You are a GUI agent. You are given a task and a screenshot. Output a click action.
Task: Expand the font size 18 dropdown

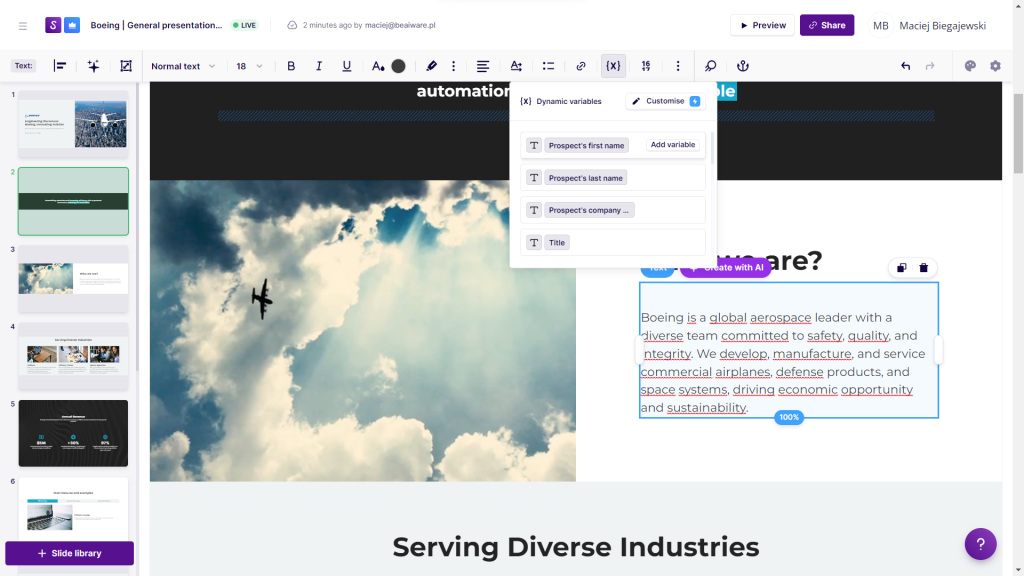tap(249, 66)
